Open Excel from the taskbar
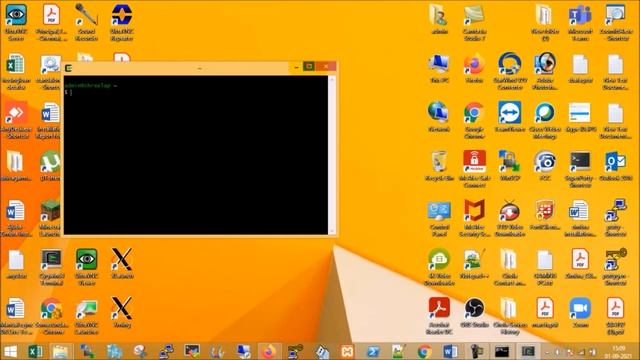The image size is (640, 360). (35, 351)
